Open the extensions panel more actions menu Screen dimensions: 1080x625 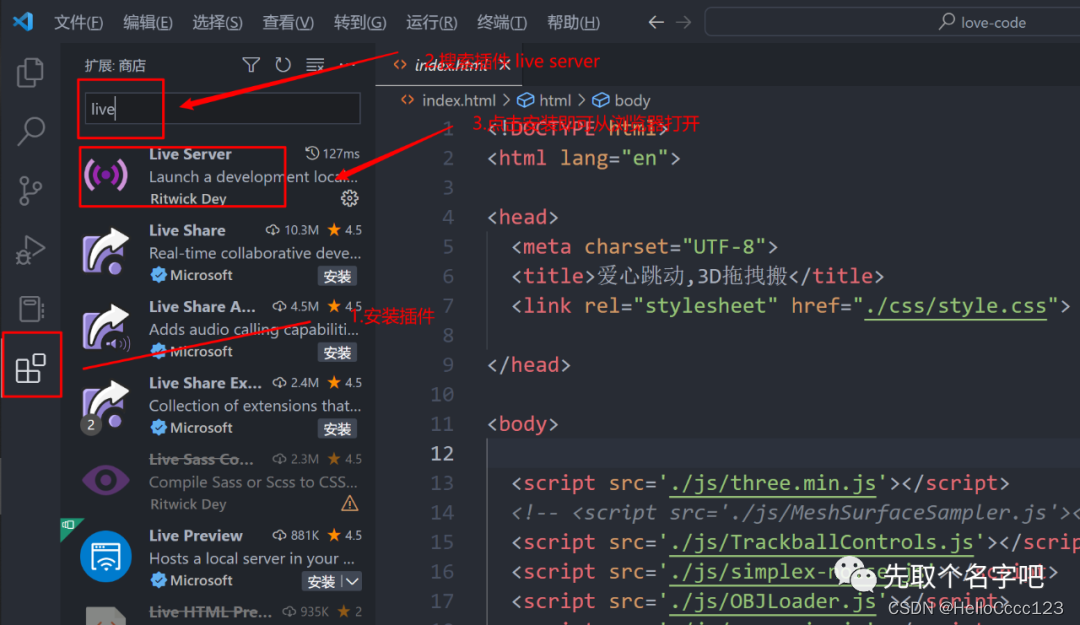click(347, 65)
